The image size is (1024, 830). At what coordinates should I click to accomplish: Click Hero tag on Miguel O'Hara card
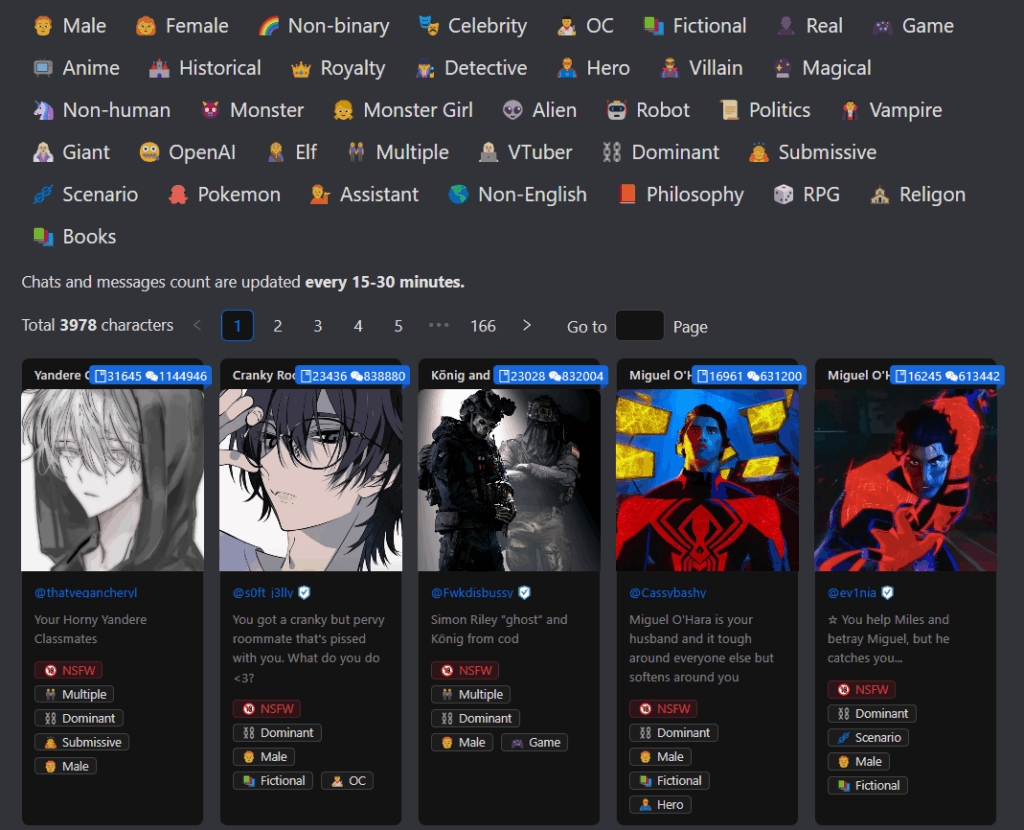click(660, 805)
